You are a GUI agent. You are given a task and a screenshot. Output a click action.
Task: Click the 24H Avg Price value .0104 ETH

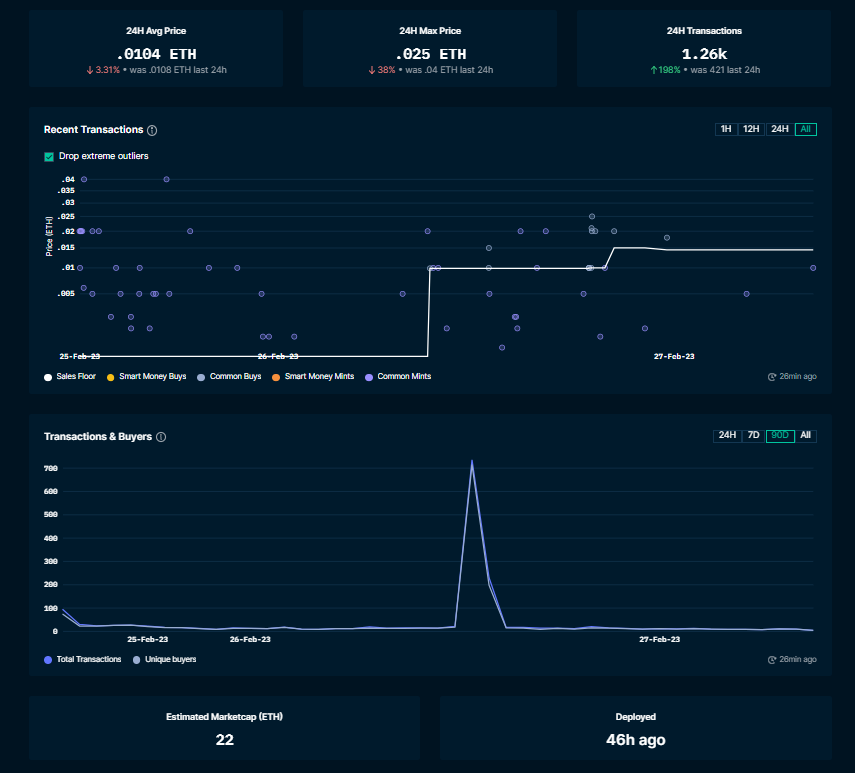pos(156,54)
